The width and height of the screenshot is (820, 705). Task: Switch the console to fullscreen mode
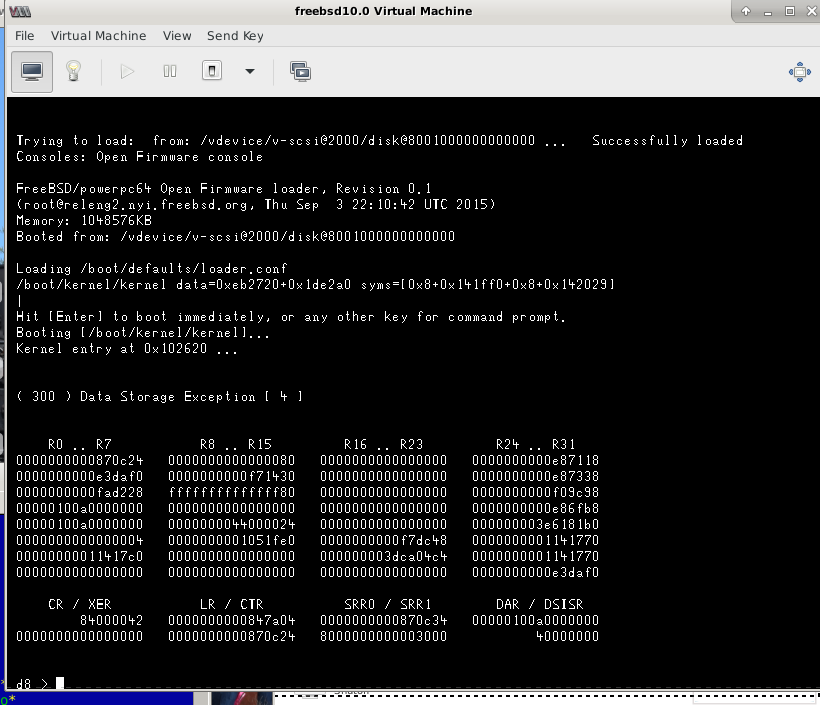pyautogui.click(x=798, y=71)
